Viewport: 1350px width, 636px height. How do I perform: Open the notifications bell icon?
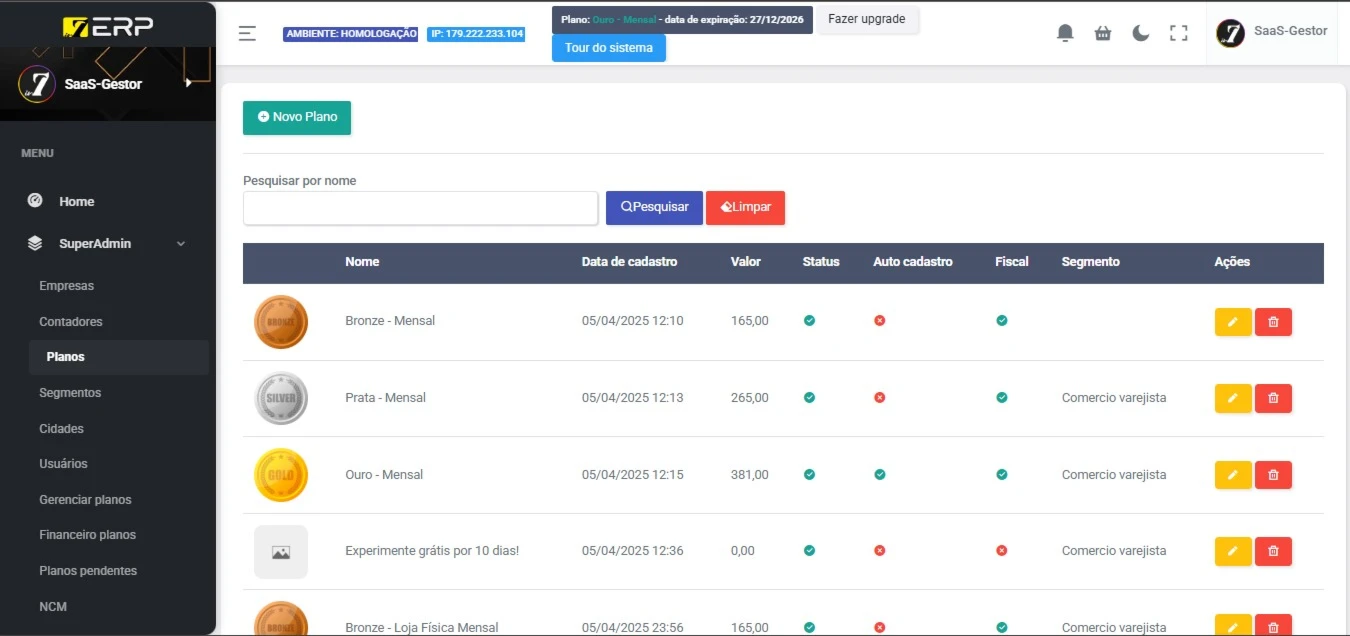(1065, 33)
